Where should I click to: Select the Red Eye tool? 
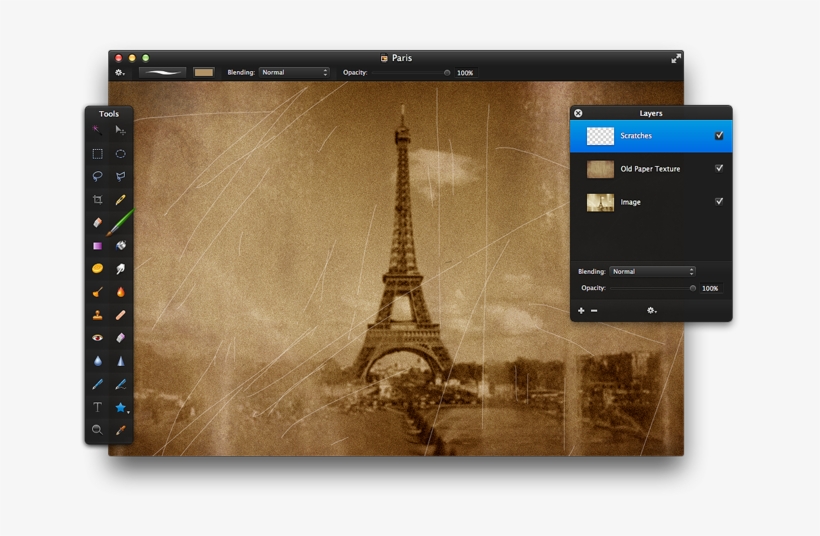[97, 338]
